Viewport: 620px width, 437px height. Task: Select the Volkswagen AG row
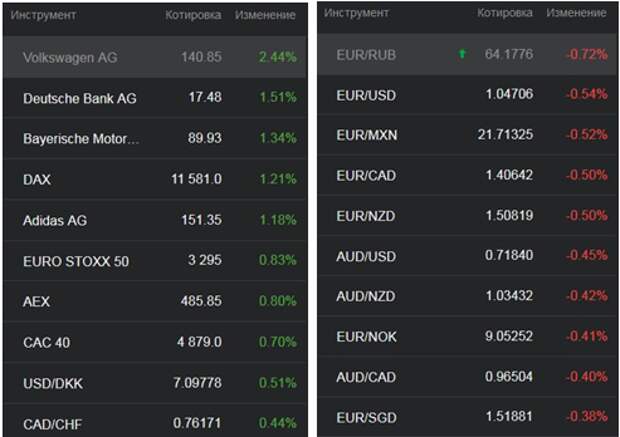[x=155, y=57]
